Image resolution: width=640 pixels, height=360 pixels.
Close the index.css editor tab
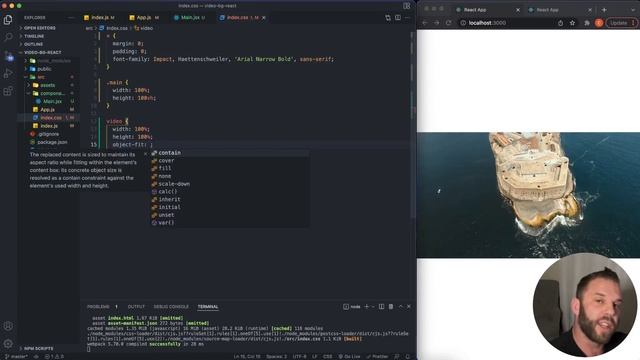(264, 18)
